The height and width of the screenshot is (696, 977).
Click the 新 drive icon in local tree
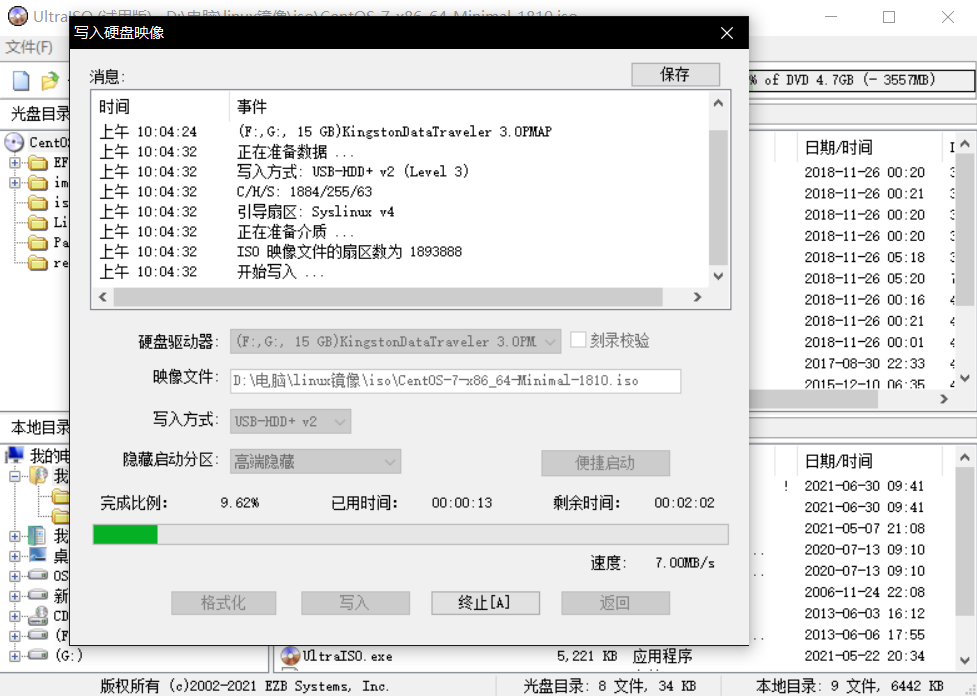tap(38, 596)
